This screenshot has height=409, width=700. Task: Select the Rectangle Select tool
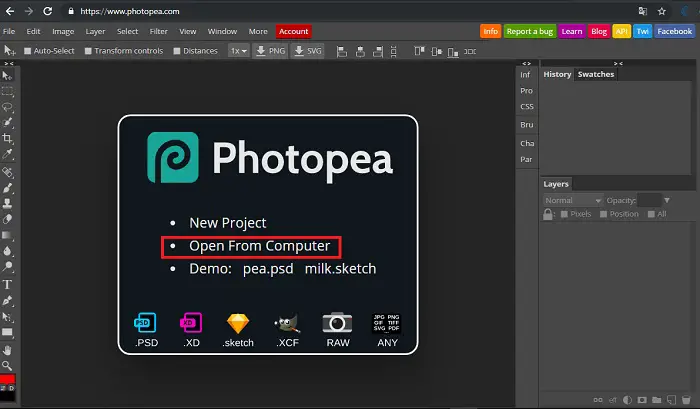pyautogui.click(x=8, y=92)
